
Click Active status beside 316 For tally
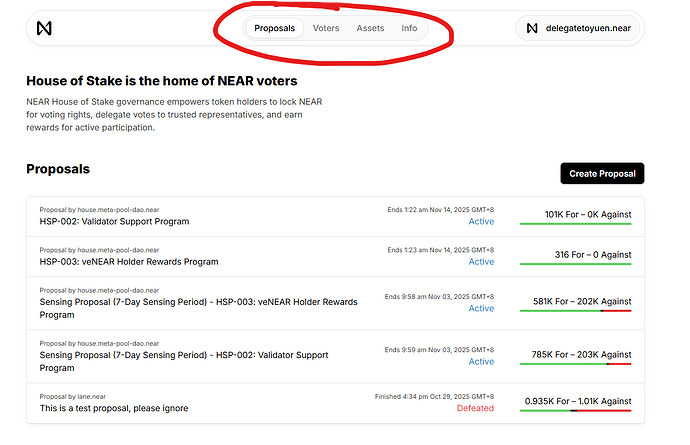pos(481,262)
